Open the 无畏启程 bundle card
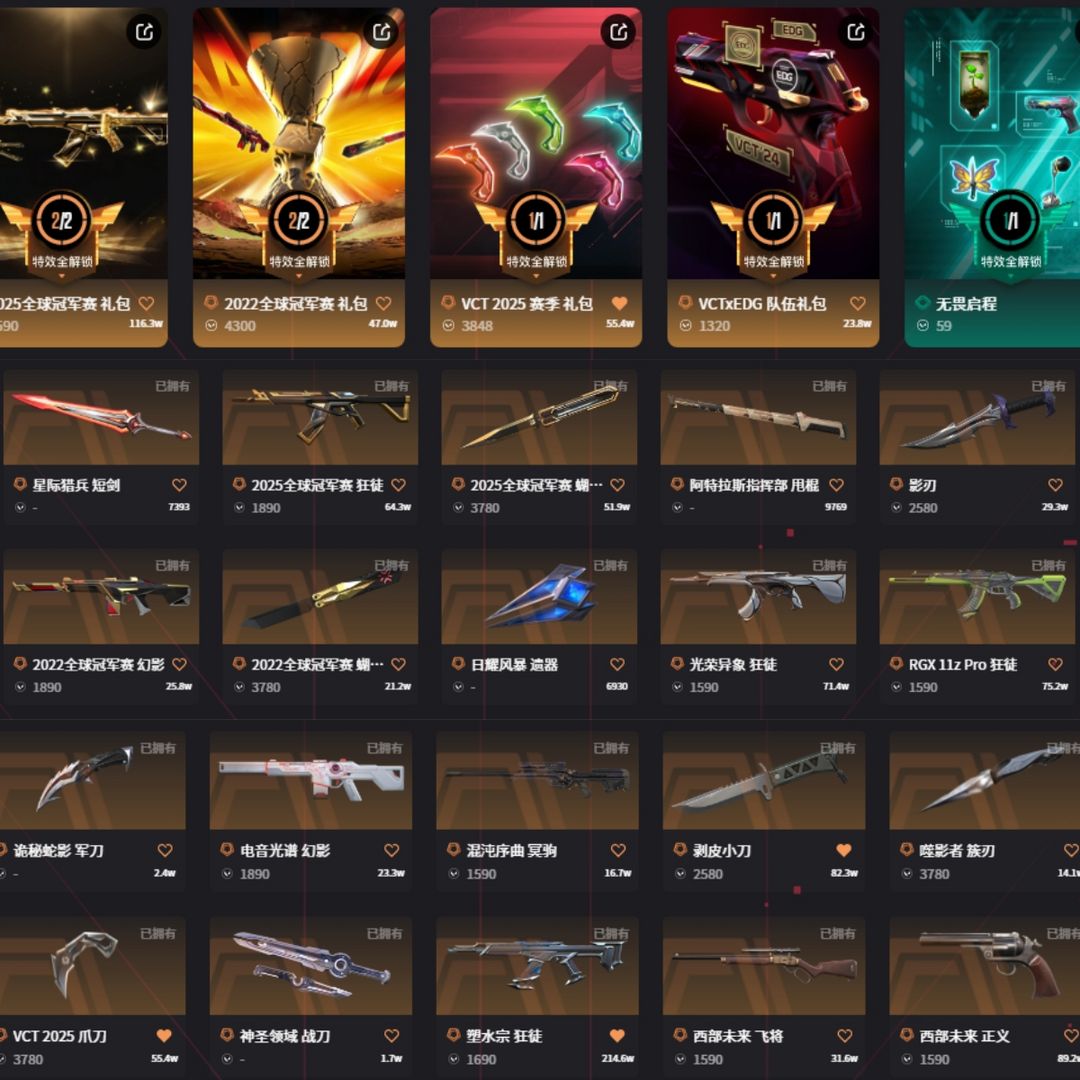Image resolution: width=1080 pixels, height=1080 pixels. click(992, 177)
